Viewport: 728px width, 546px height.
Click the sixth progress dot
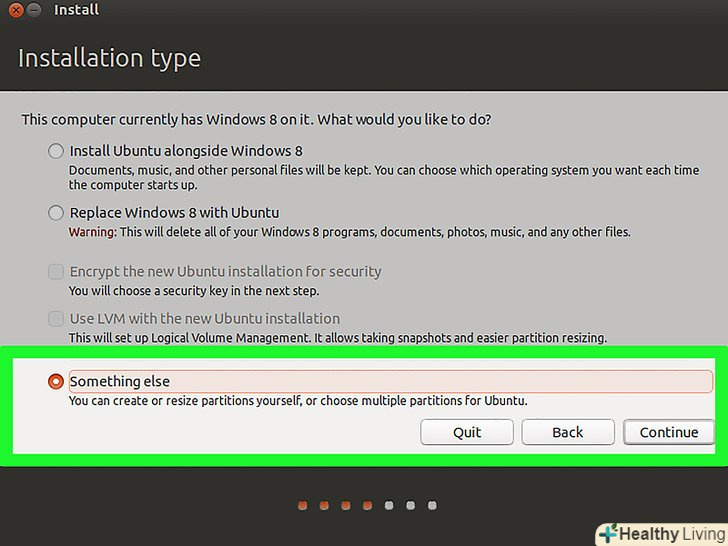click(x=410, y=506)
